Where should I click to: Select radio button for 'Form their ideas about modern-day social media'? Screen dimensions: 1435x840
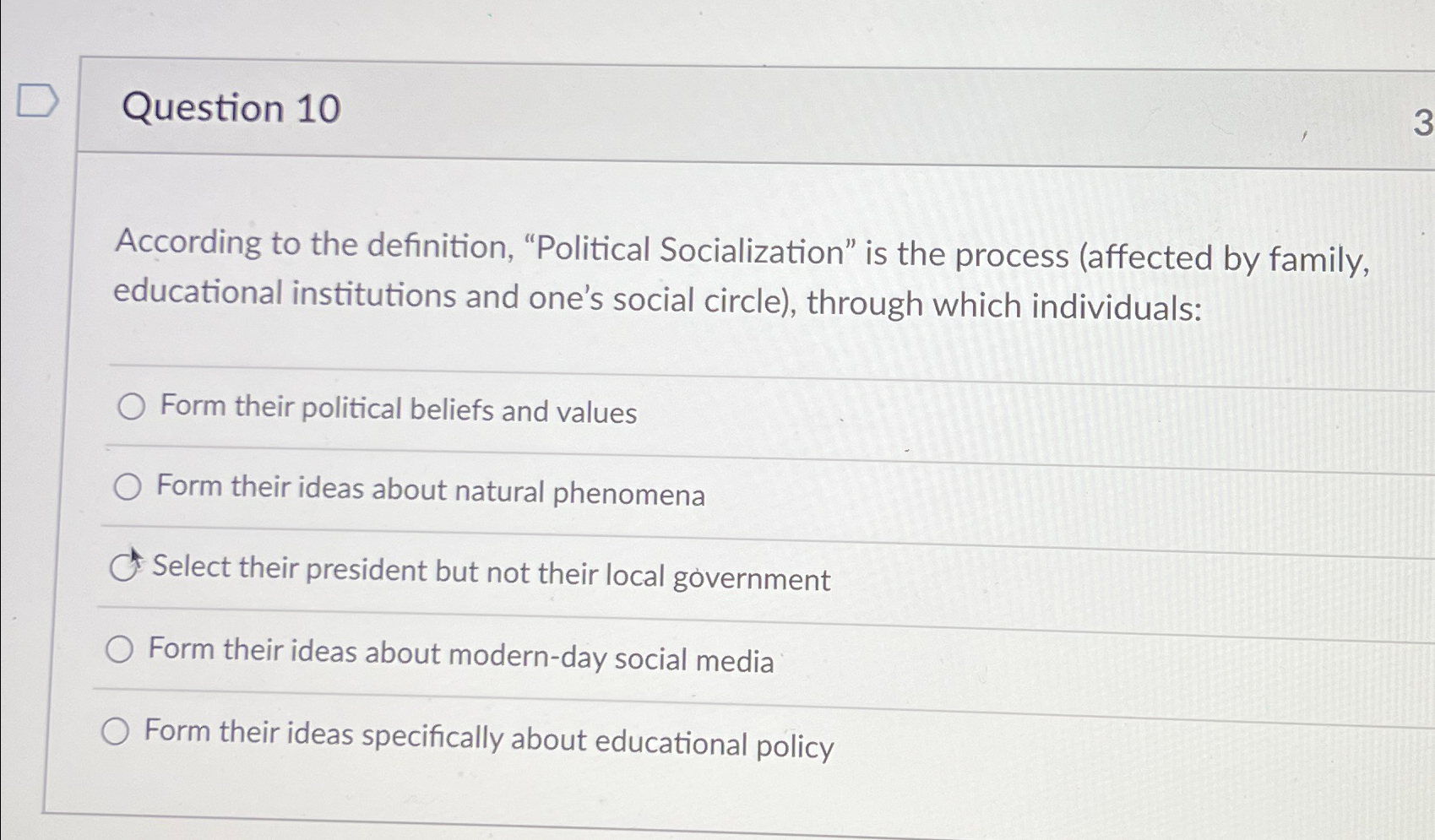pyautogui.click(x=121, y=649)
